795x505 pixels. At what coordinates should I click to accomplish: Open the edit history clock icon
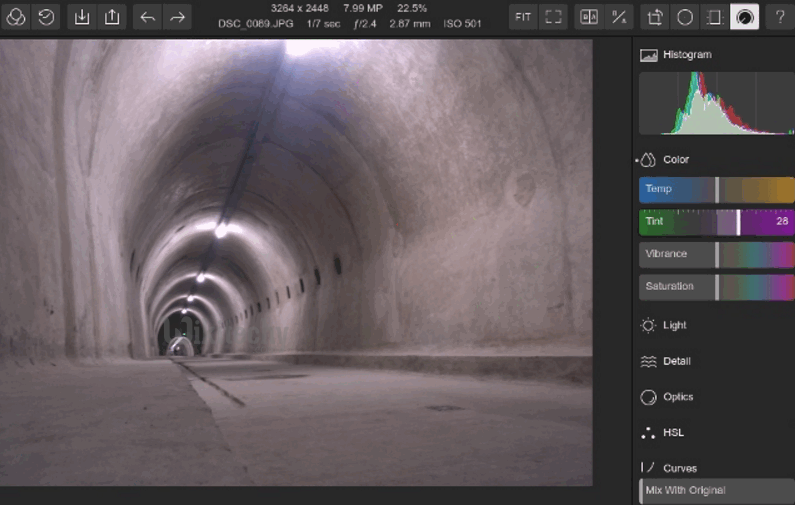[45, 17]
